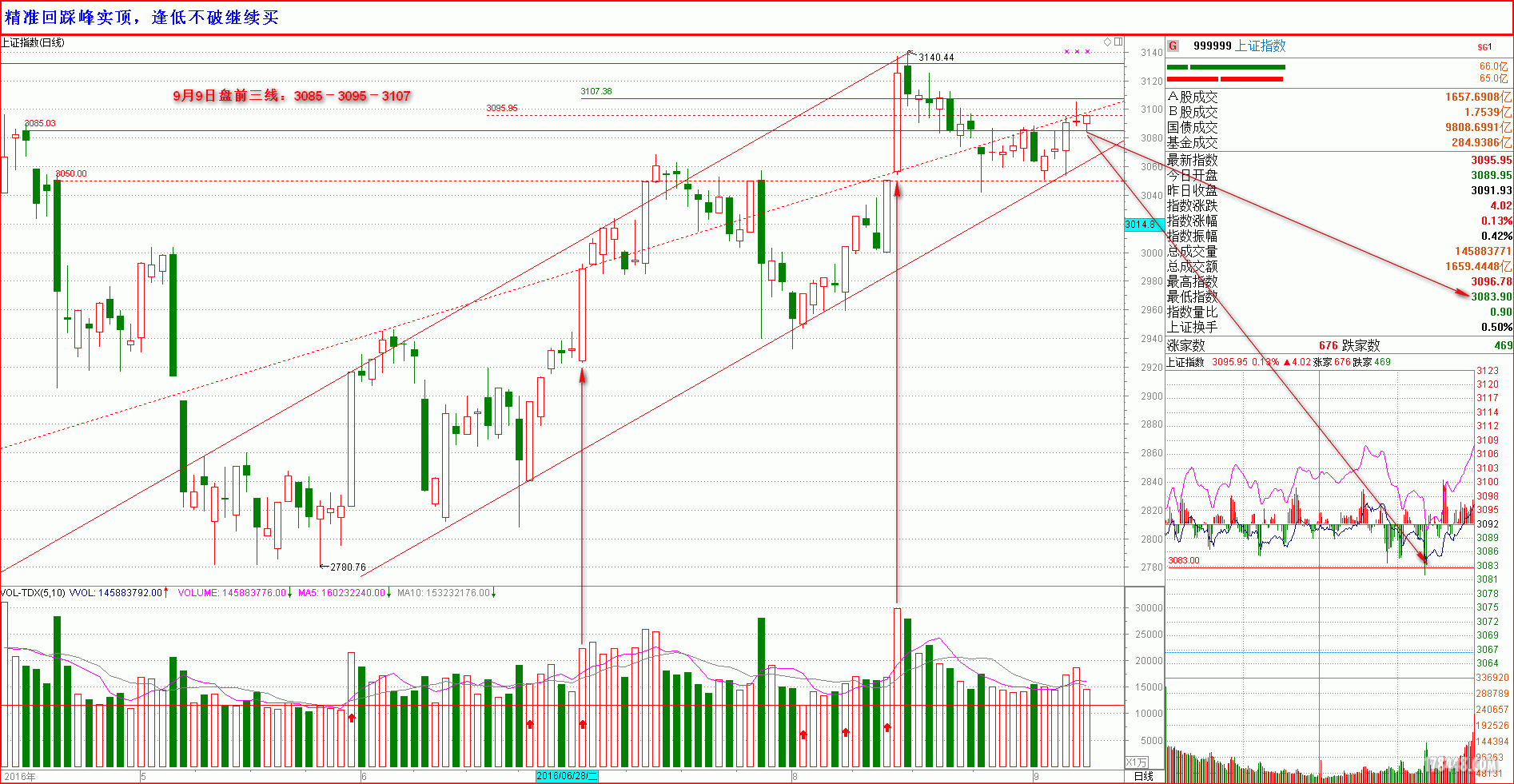
Task: Open the X1万 volume unit box
Action: (1137, 762)
